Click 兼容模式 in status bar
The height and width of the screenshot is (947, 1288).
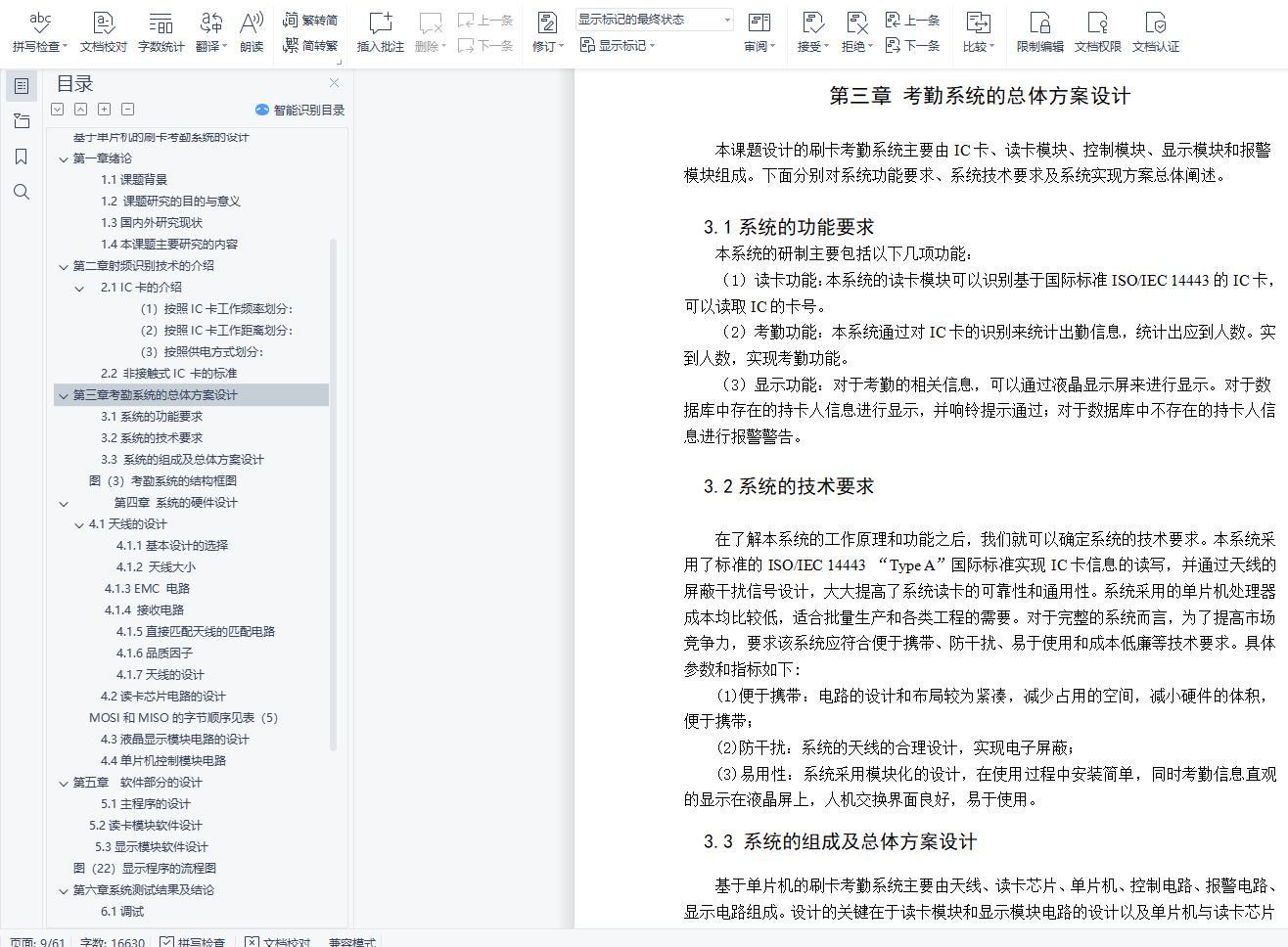pyautogui.click(x=351, y=941)
